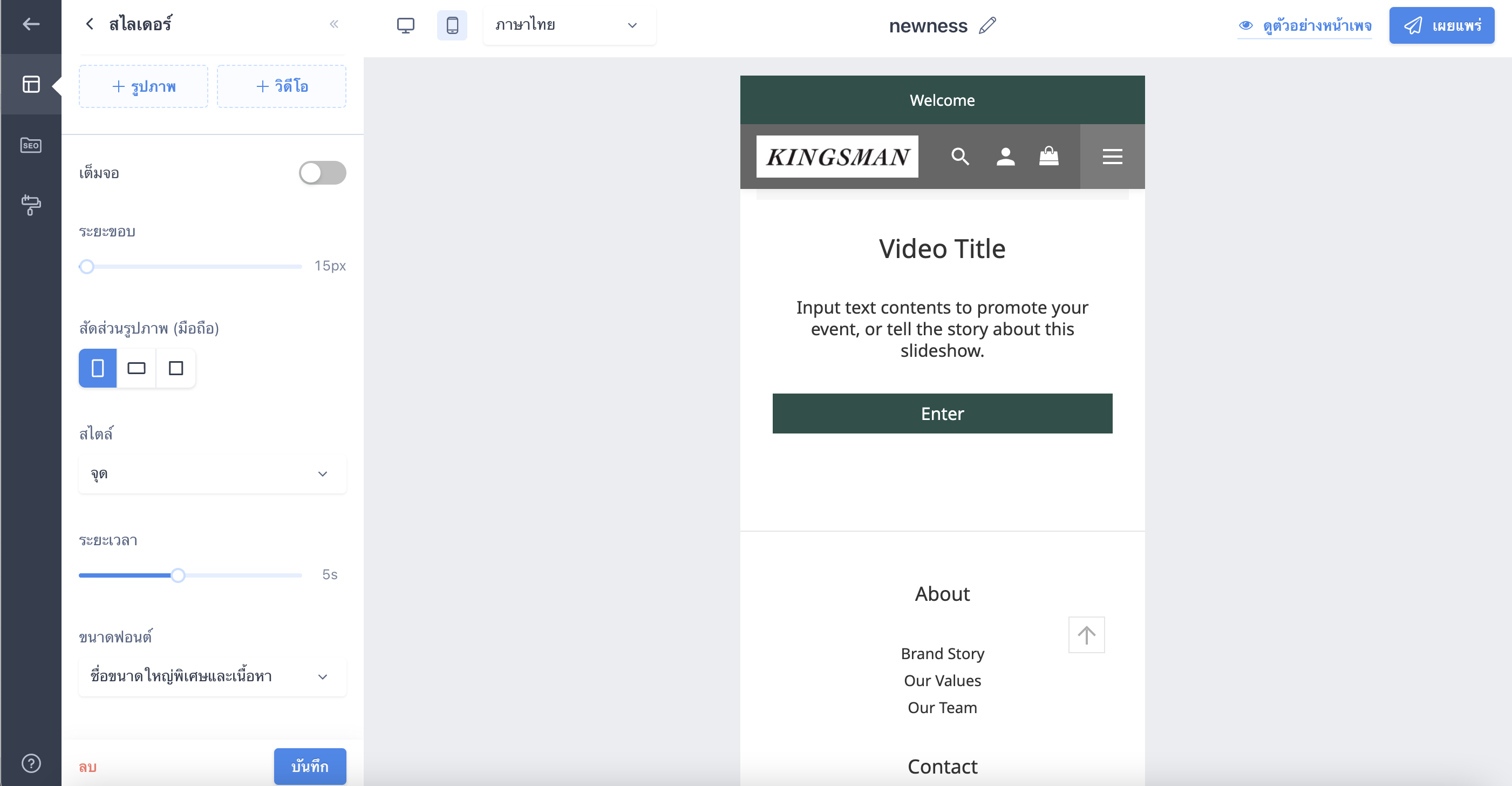The height and width of the screenshot is (786, 1512).
Task: Open ดูตัวอย่างหน้าเพจ page preview link
Action: click(1304, 26)
